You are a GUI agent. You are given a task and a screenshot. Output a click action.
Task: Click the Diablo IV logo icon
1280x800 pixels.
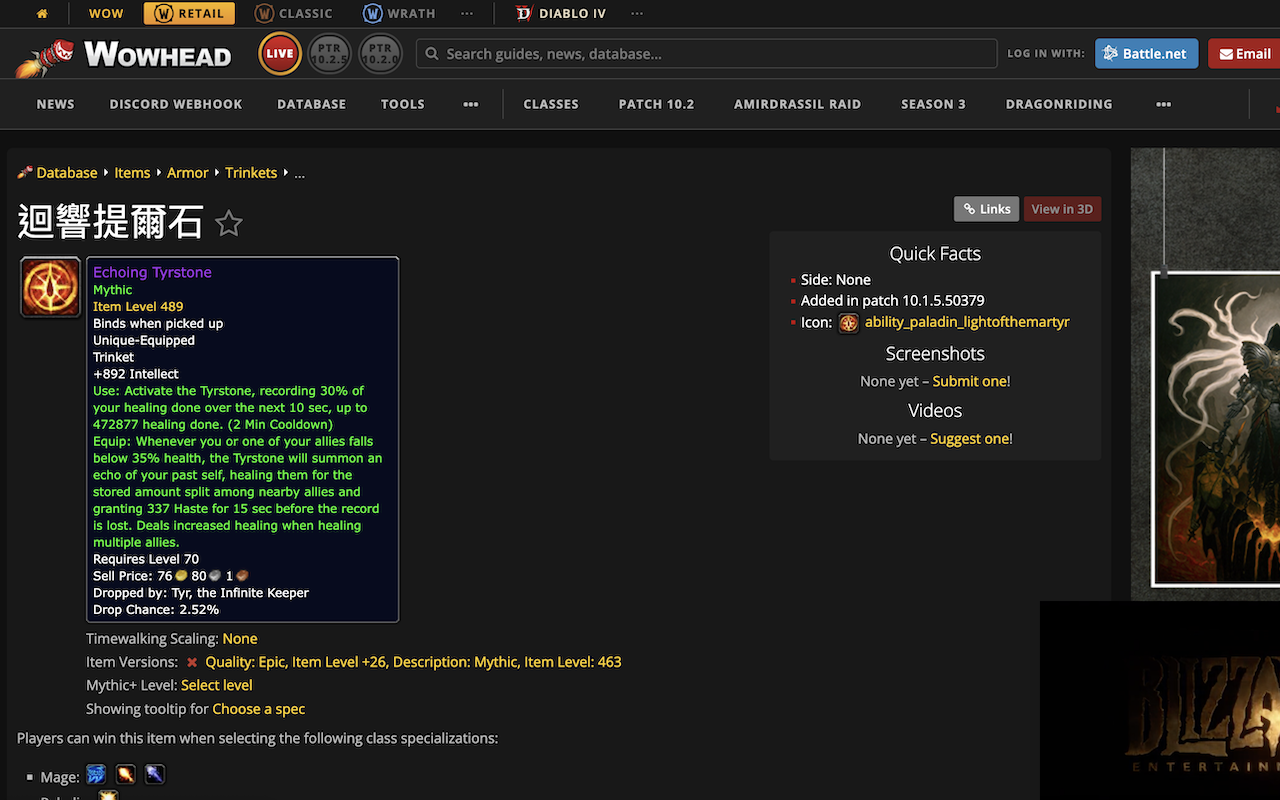524,14
